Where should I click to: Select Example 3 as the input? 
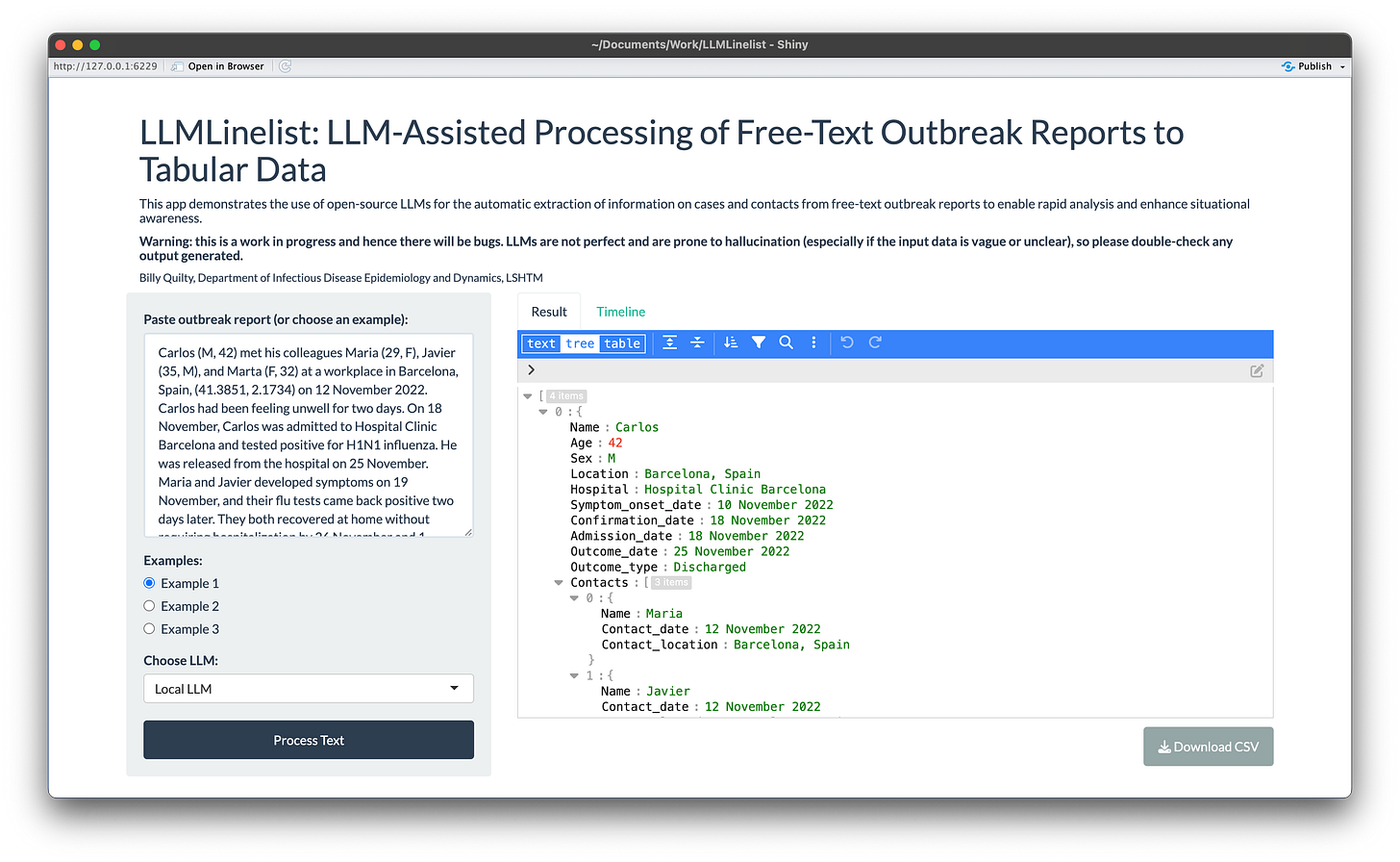149,628
